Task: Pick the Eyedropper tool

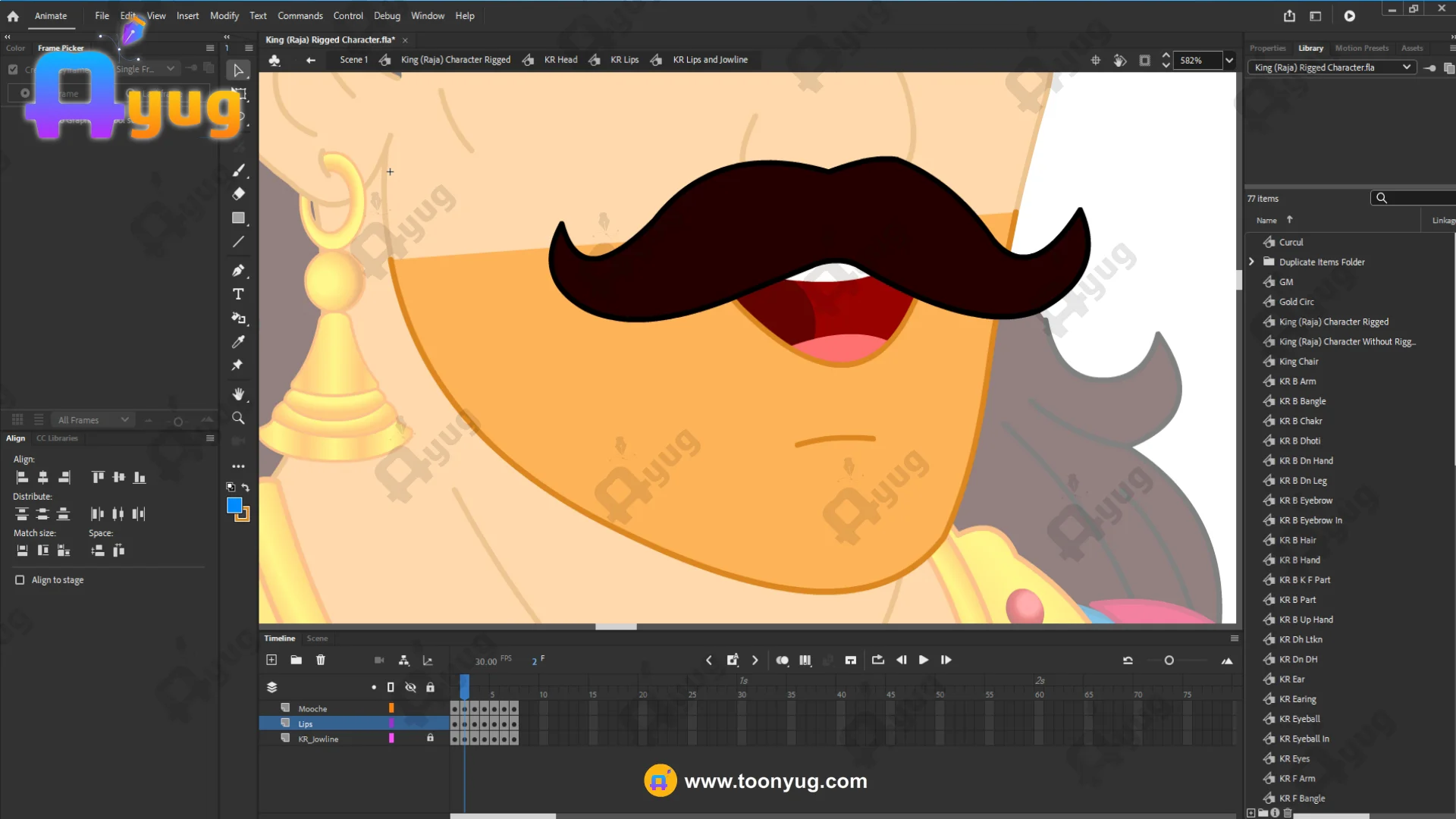Action: 238,342
